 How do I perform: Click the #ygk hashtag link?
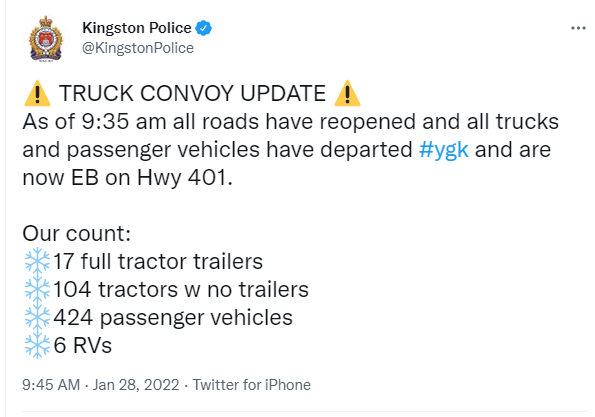[444, 149]
